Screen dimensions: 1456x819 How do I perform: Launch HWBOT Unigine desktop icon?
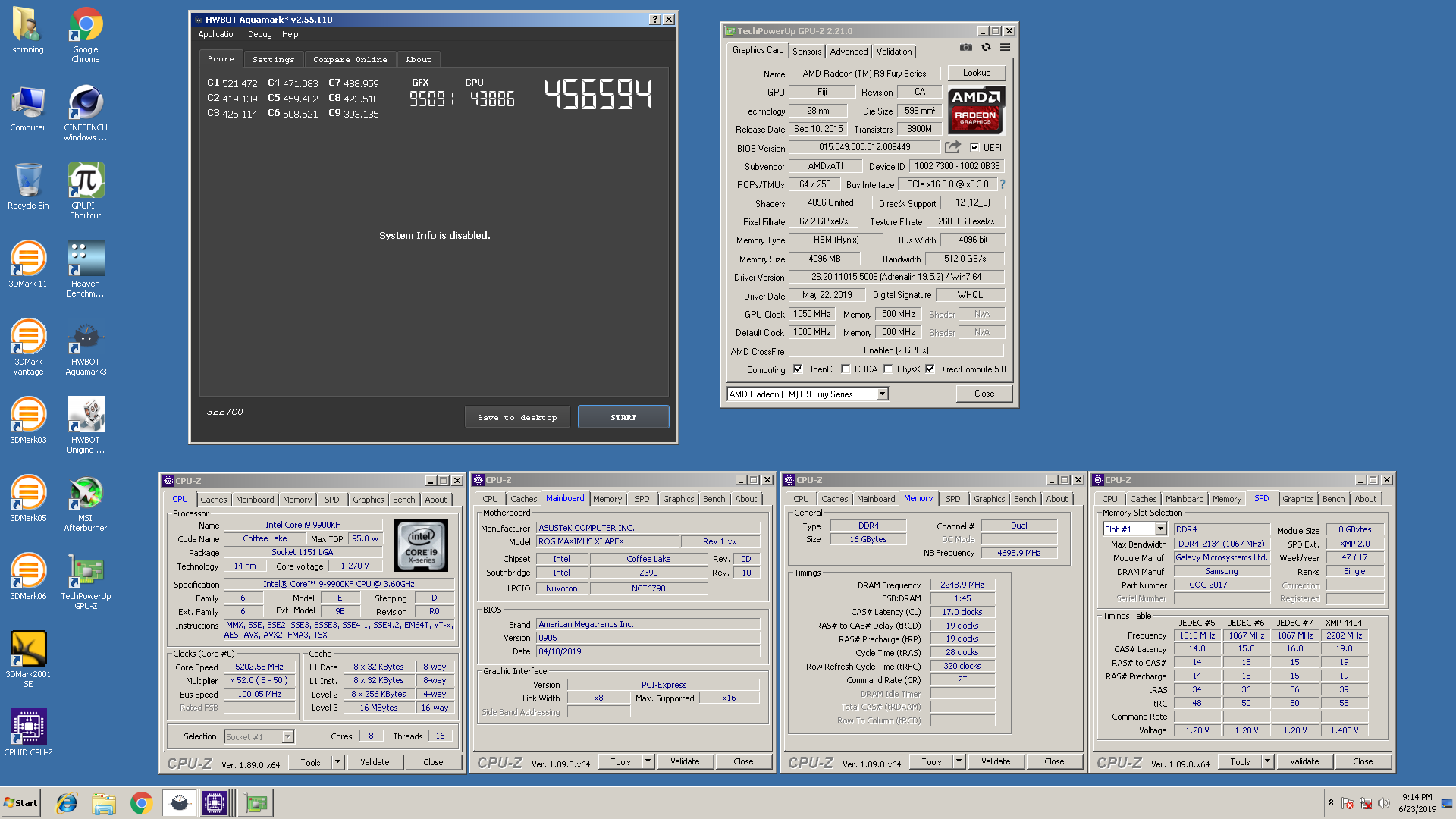pos(86,425)
